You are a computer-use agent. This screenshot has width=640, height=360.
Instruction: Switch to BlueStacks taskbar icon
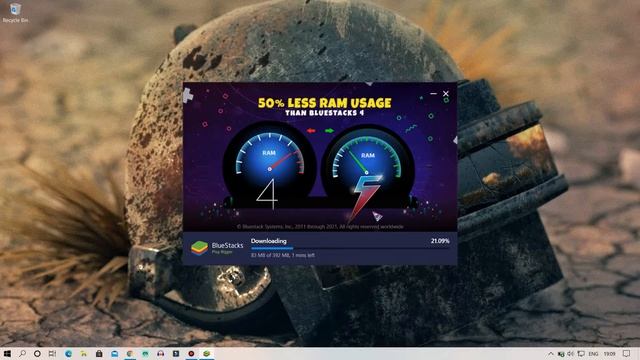coord(207,354)
